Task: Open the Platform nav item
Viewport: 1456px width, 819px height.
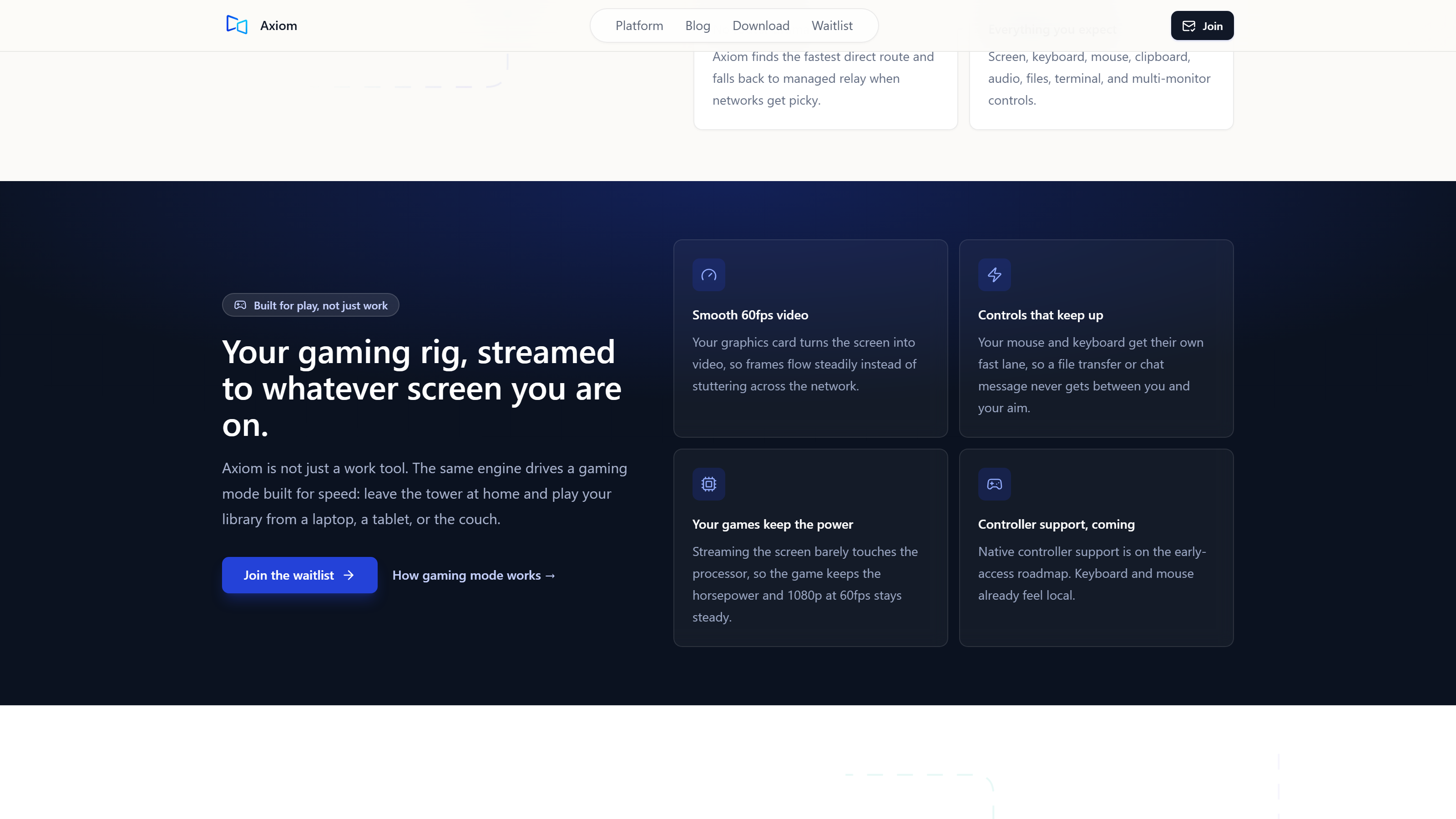Action: 639,25
